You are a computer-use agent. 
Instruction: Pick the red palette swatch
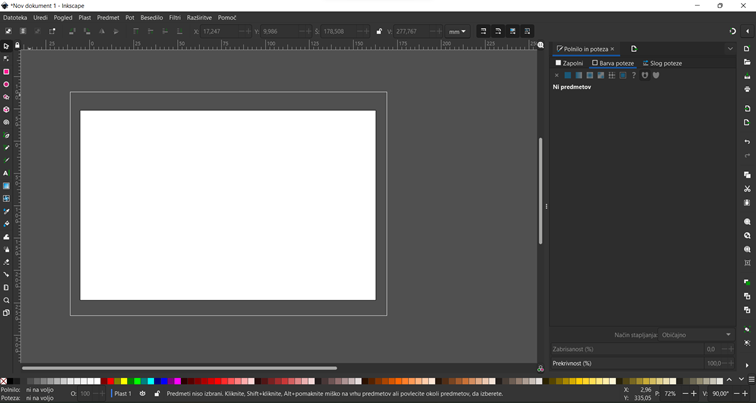[110, 381]
